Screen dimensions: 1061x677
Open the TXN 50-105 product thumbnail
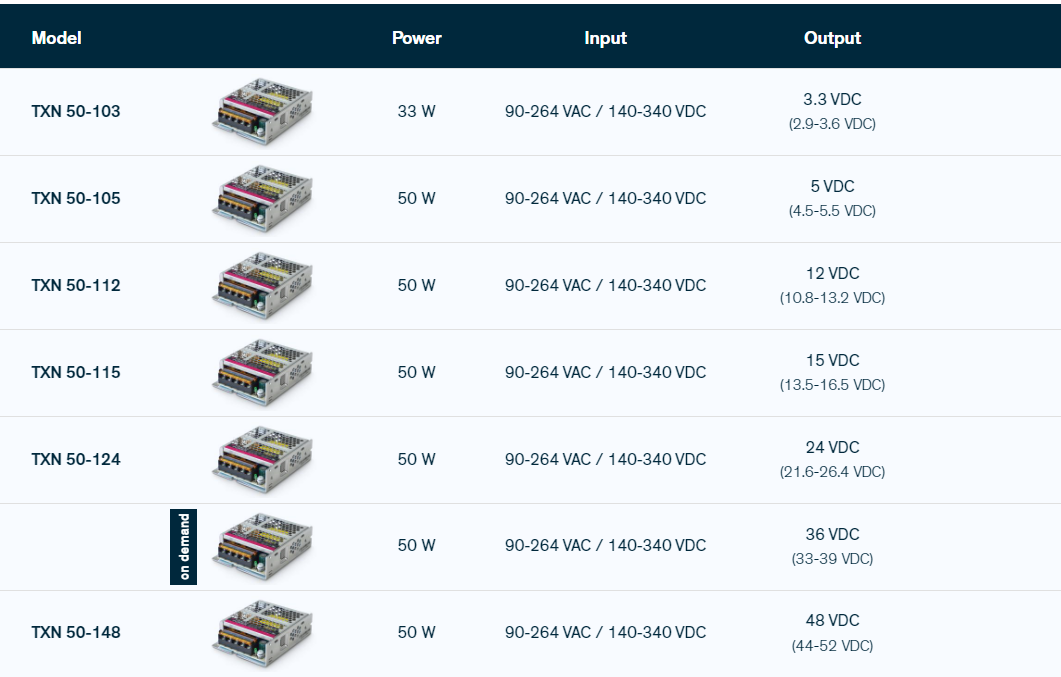point(262,199)
